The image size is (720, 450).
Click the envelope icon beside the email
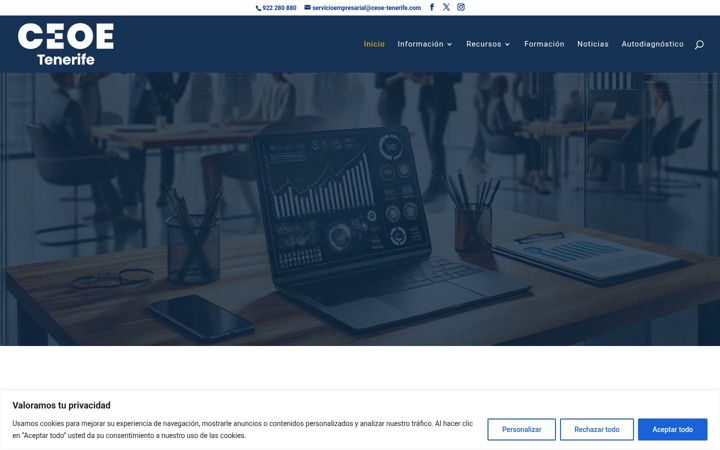[x=308, y=7]
